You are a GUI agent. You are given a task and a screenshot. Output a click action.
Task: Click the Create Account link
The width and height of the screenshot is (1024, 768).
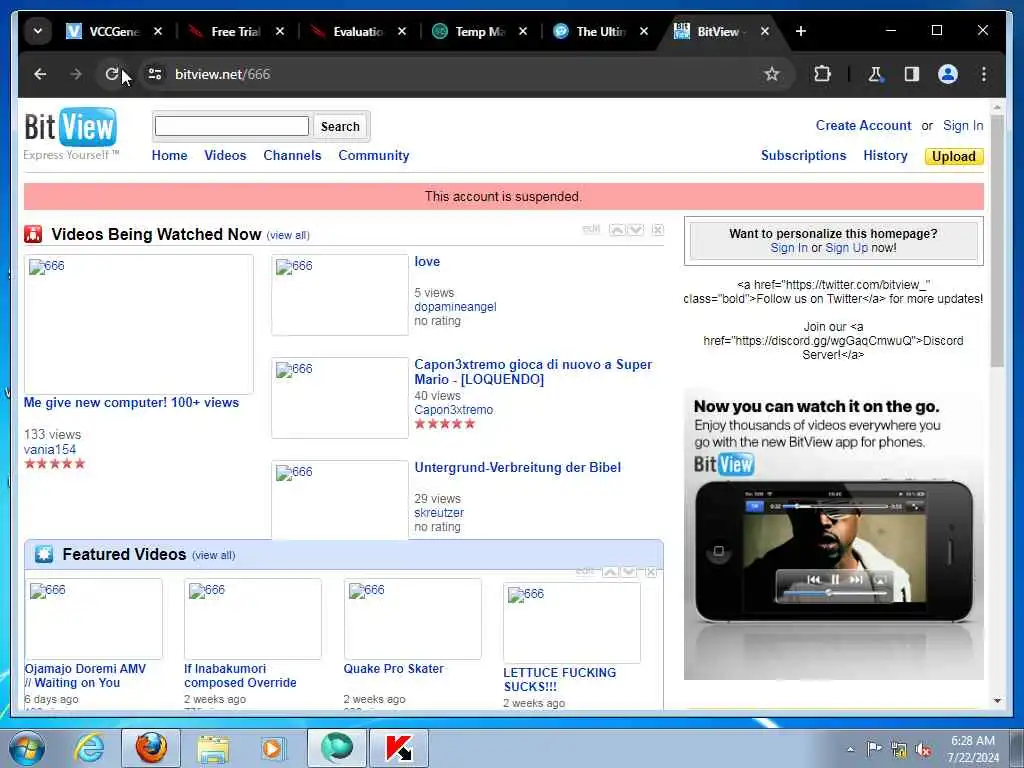[863, 125]
